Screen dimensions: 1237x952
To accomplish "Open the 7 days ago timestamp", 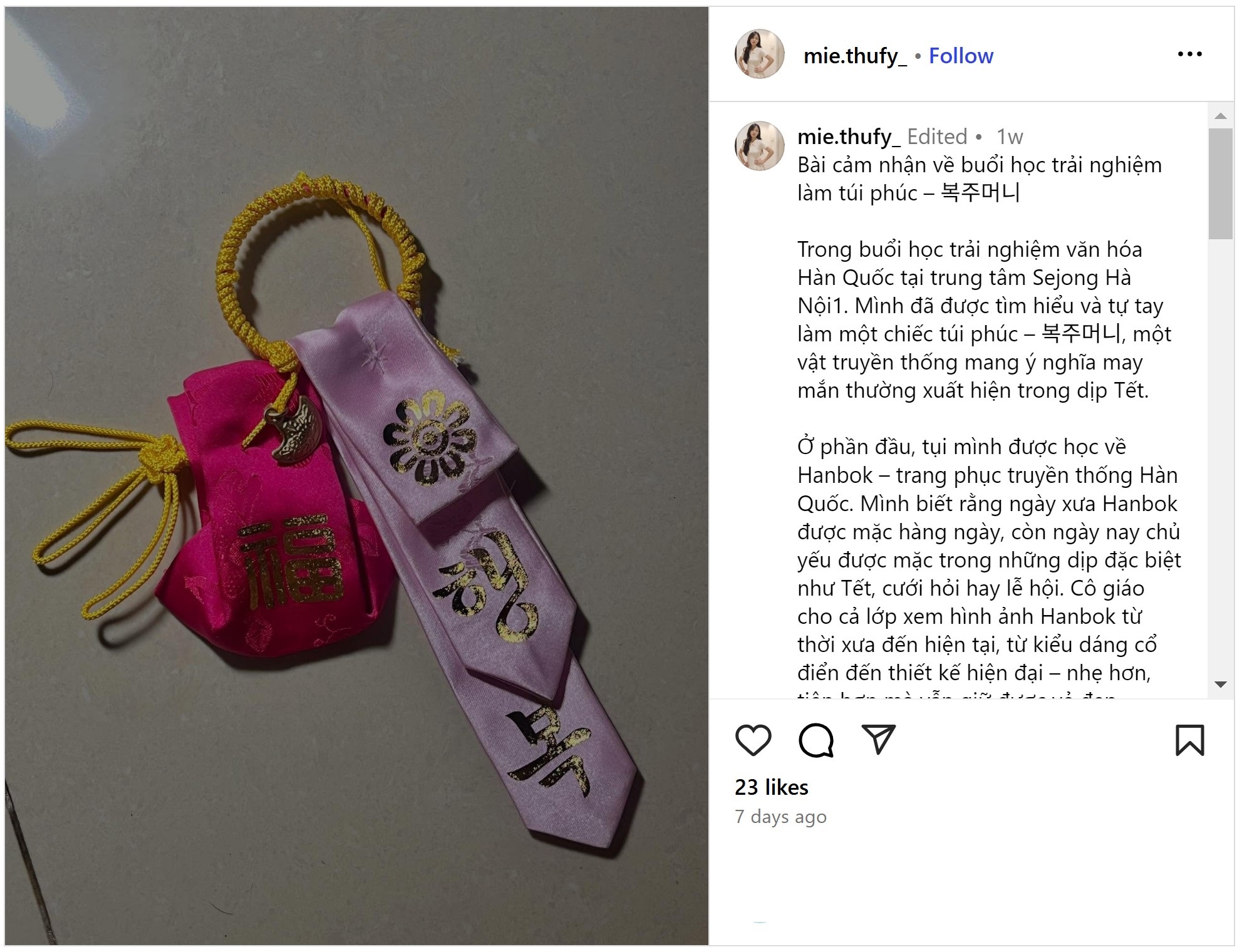I will point(780,817).
